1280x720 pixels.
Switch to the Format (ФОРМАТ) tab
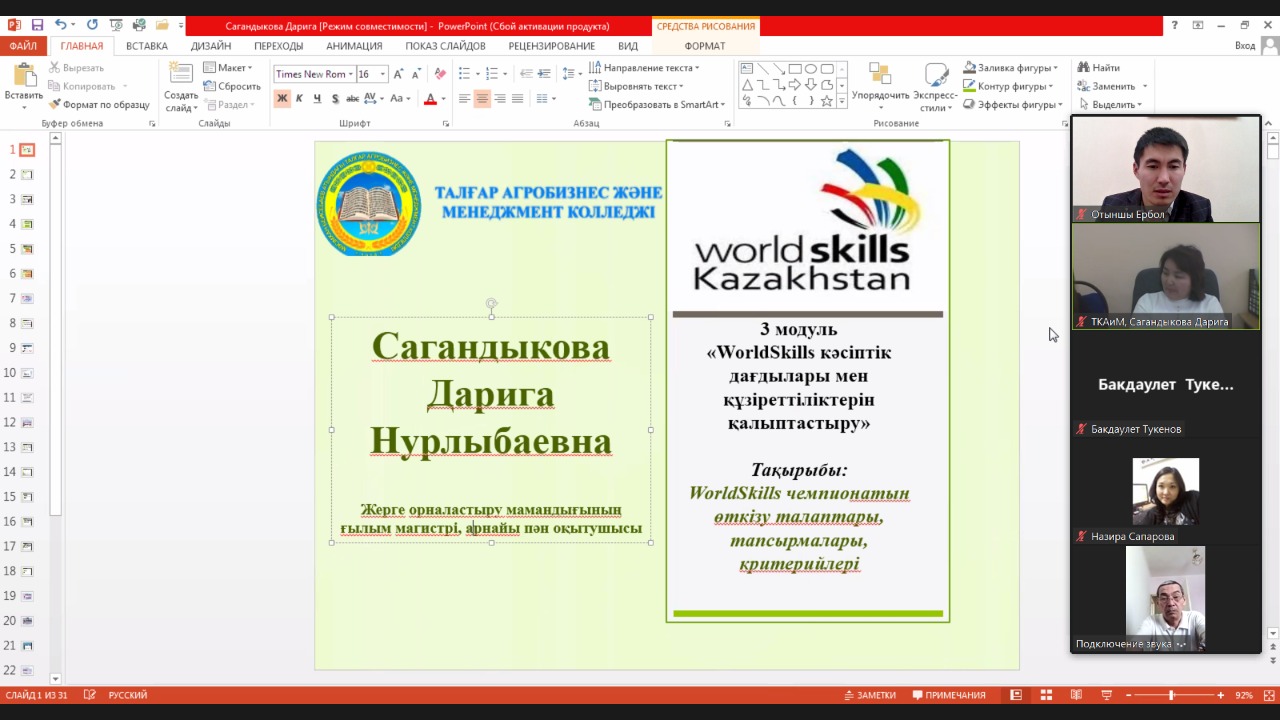705,46
